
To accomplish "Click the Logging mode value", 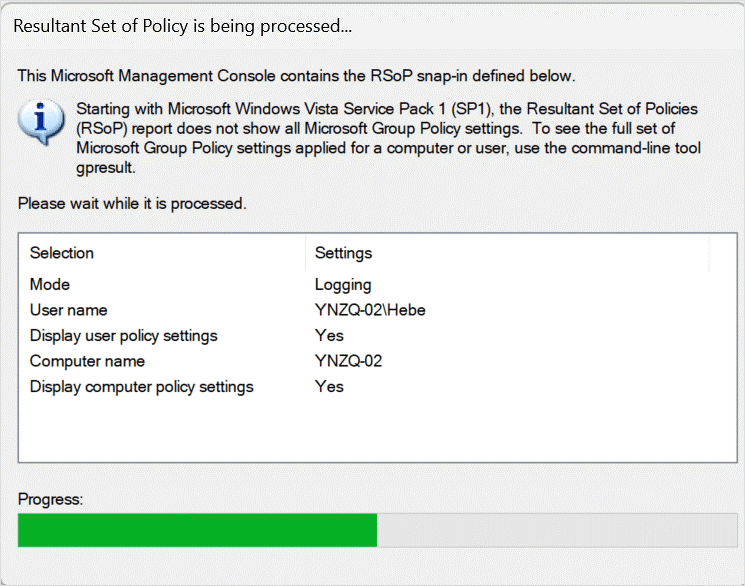I will coord(343,285).
